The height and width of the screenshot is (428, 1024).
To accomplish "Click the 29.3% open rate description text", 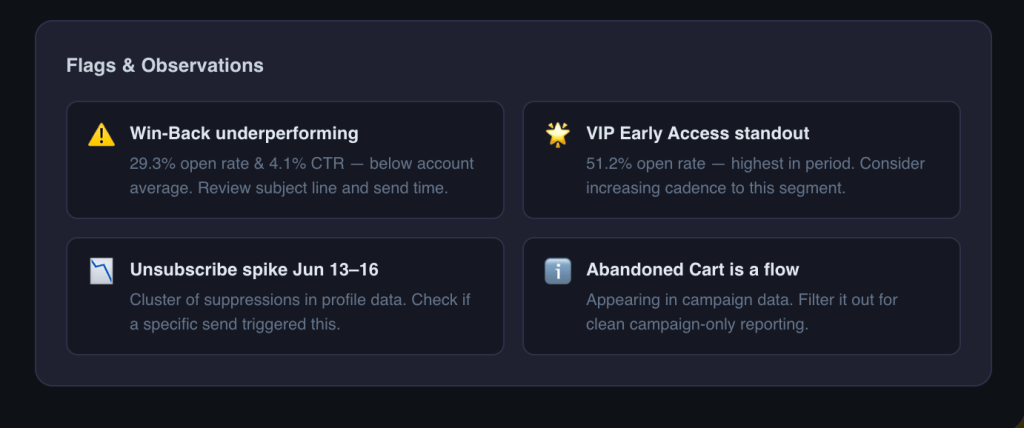I will (x=302, y=176).
